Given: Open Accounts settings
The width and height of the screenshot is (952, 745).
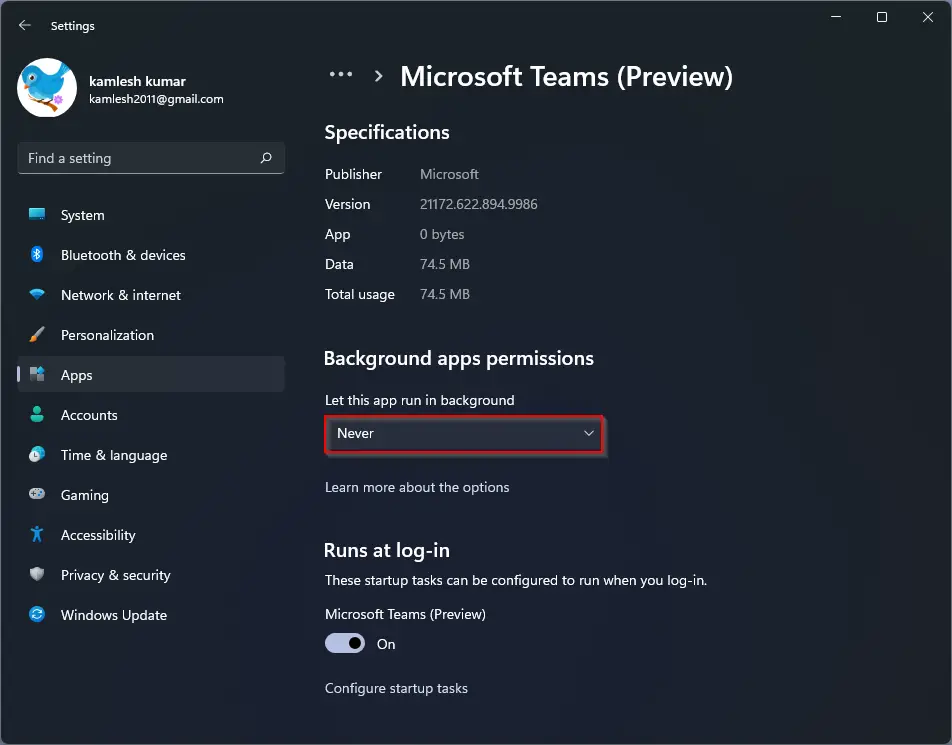Looking at the screenshot, I should 151,415.
